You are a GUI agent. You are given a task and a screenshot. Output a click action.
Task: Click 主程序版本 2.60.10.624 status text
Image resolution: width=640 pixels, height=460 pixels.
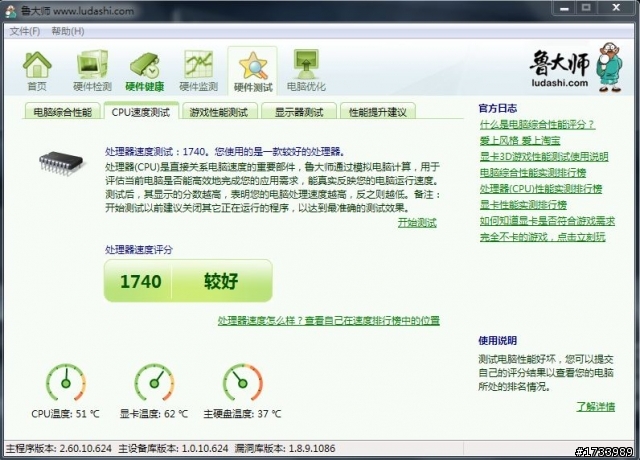[58, 449]
